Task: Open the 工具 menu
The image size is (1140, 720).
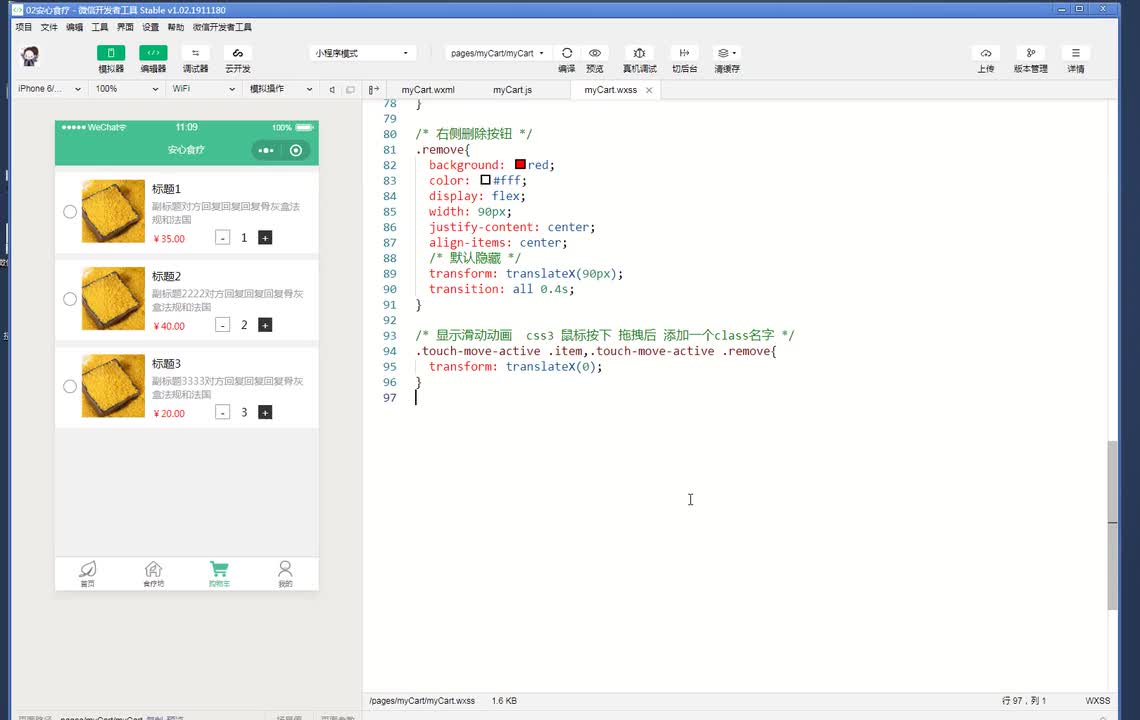Action: (100, 27)
